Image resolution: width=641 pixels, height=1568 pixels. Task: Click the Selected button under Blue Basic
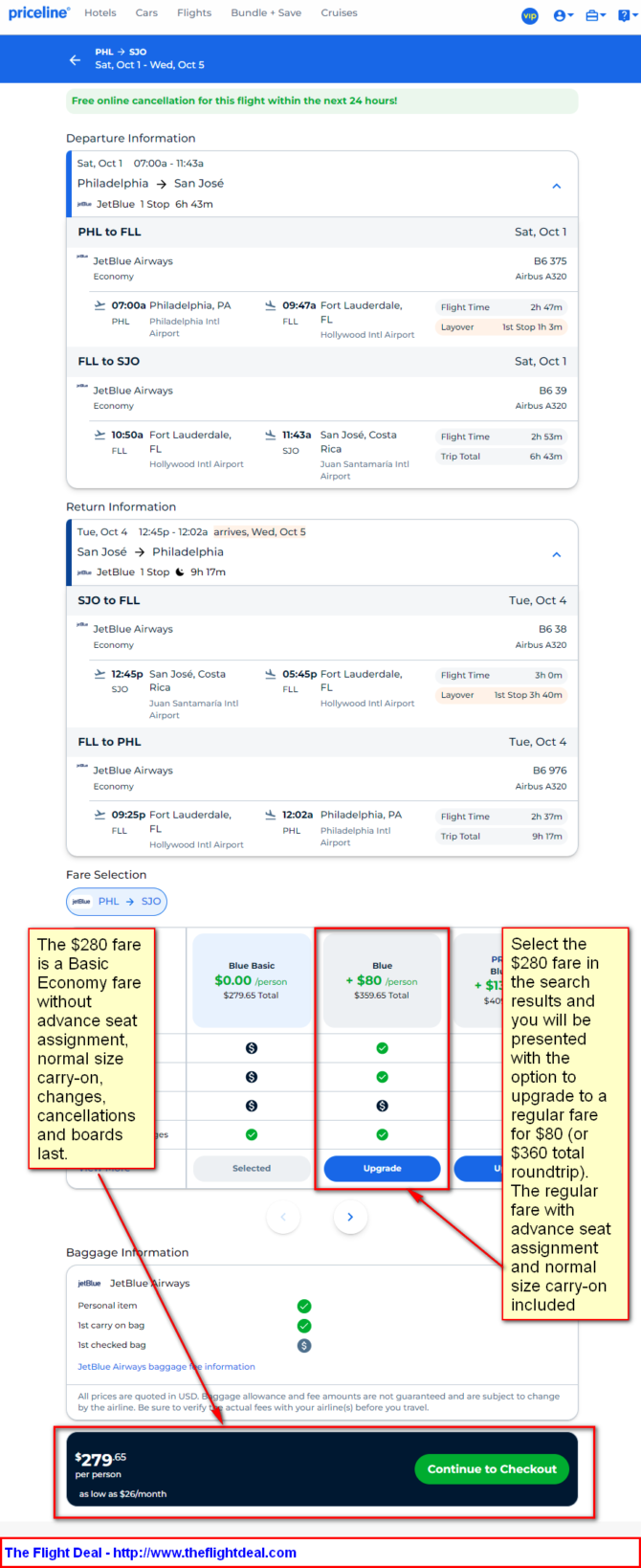coord(252,1168)
